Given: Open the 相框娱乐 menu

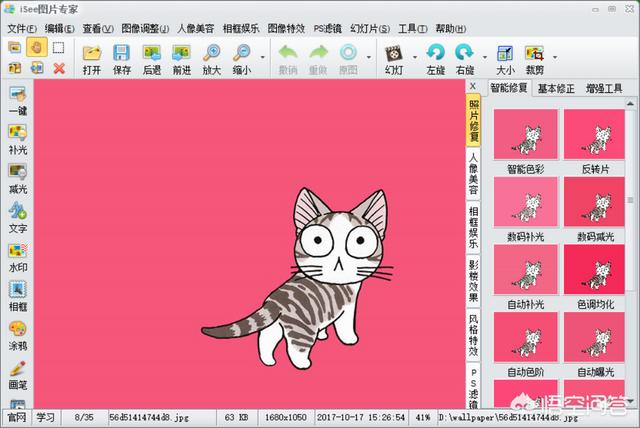Looking at the screenshot, I should [241, 29].
